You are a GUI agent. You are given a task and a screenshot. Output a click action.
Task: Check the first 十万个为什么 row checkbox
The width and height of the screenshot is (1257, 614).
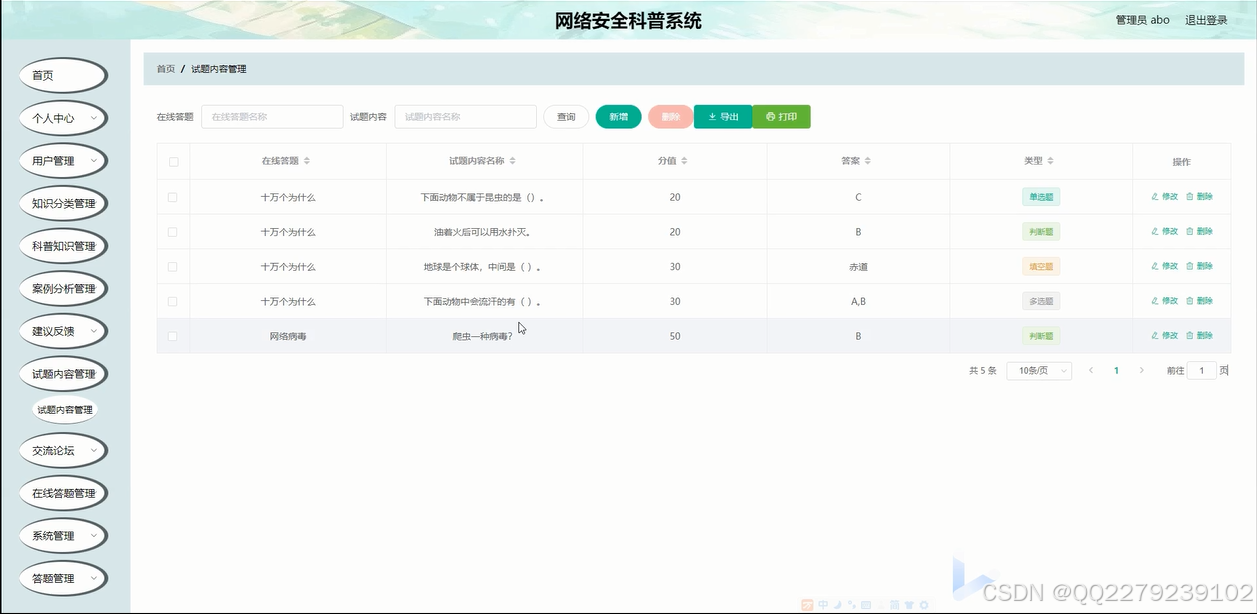[x=172, y=196]
